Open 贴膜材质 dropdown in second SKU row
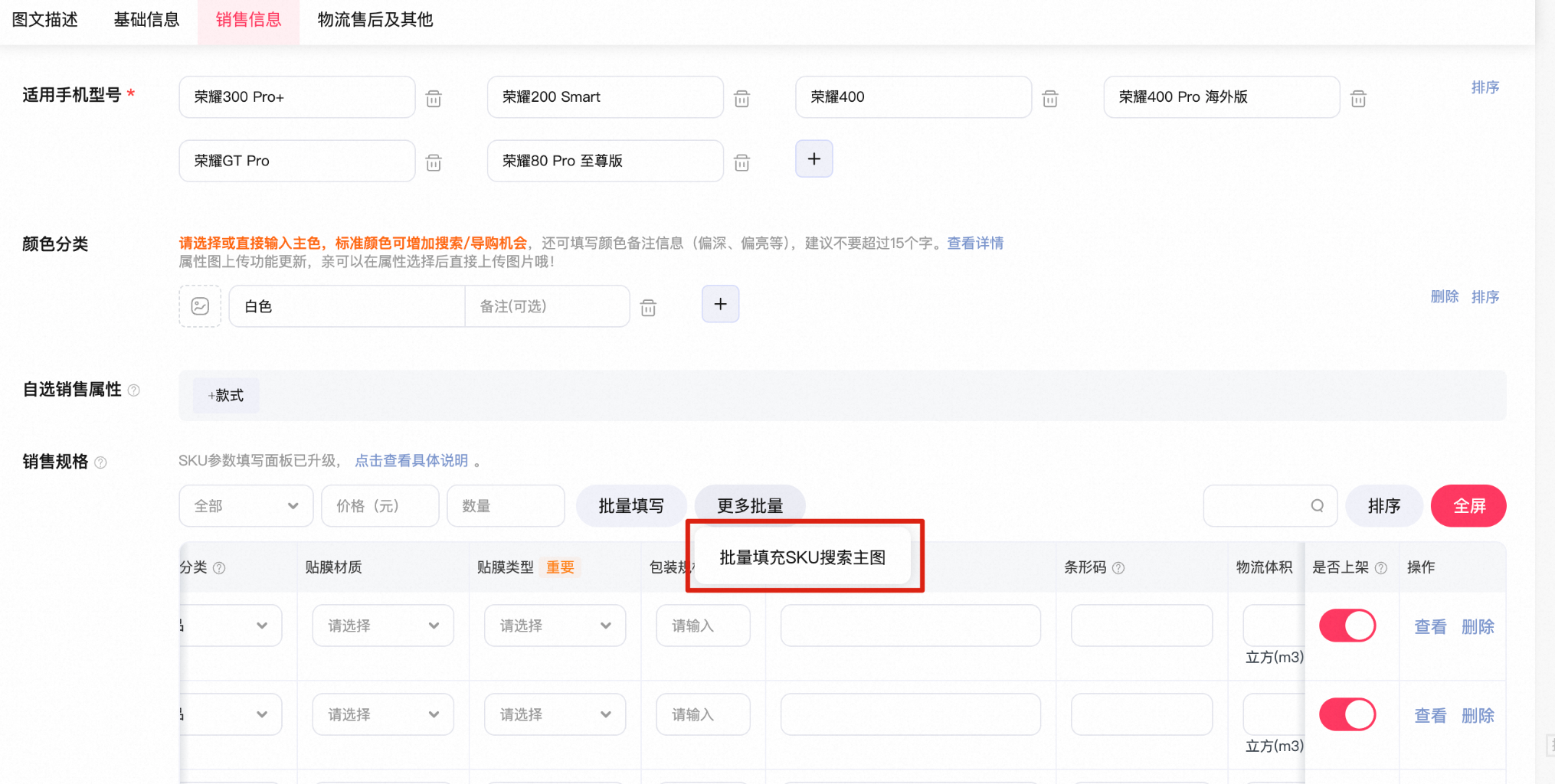The image size is (1555, 784). pos(383,714)
